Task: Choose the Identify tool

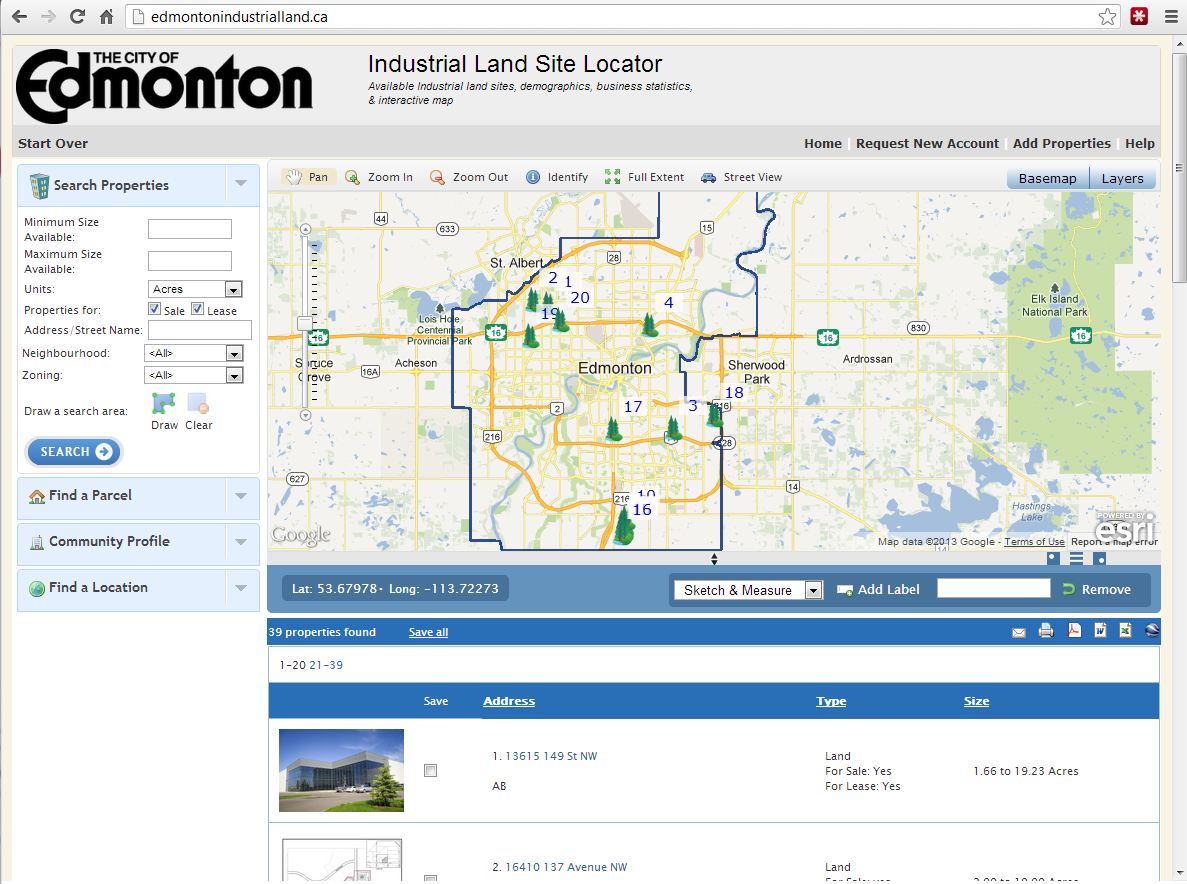Action: pos(557,177)
